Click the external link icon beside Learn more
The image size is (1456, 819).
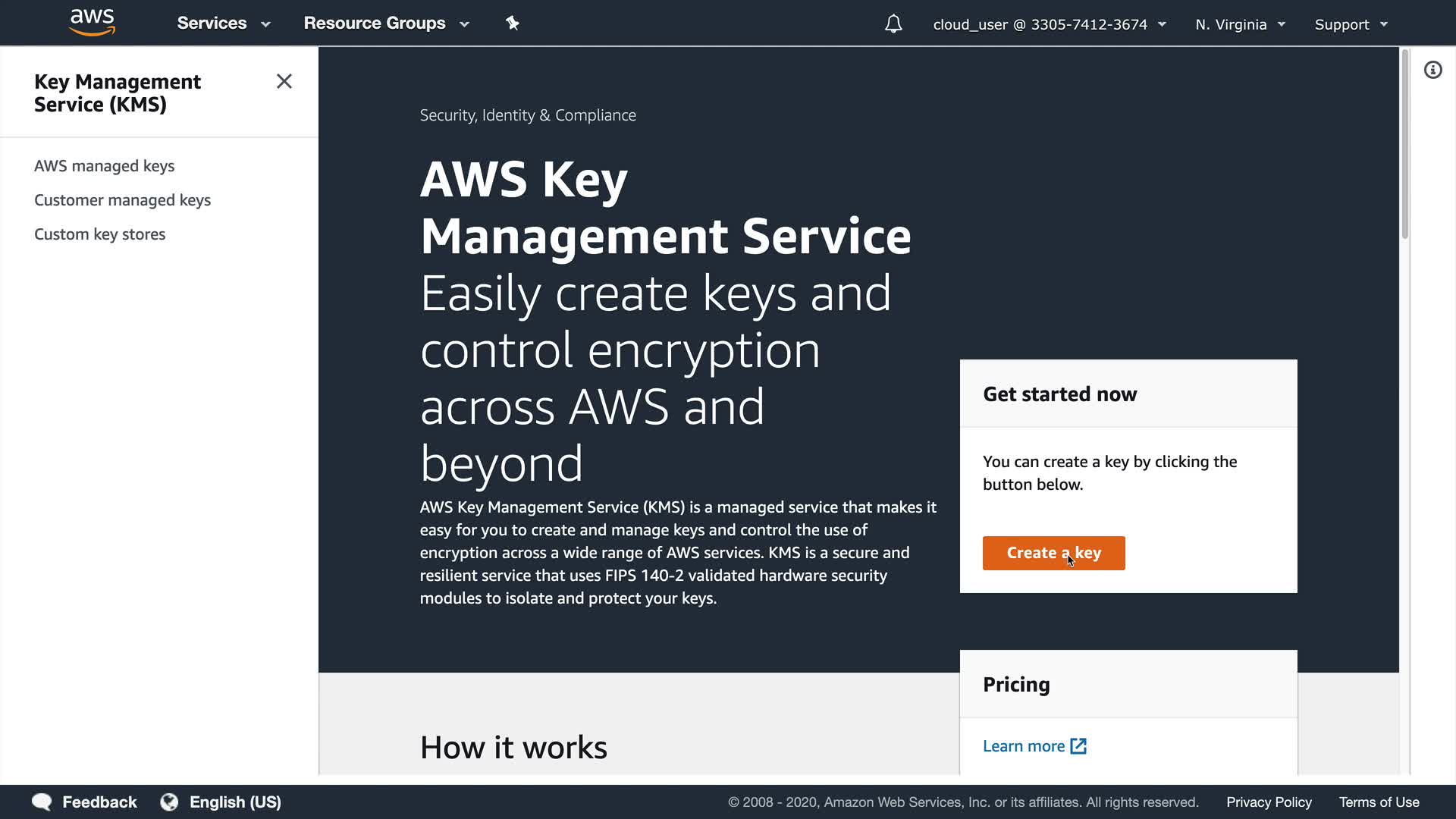tap(1078, 746)
